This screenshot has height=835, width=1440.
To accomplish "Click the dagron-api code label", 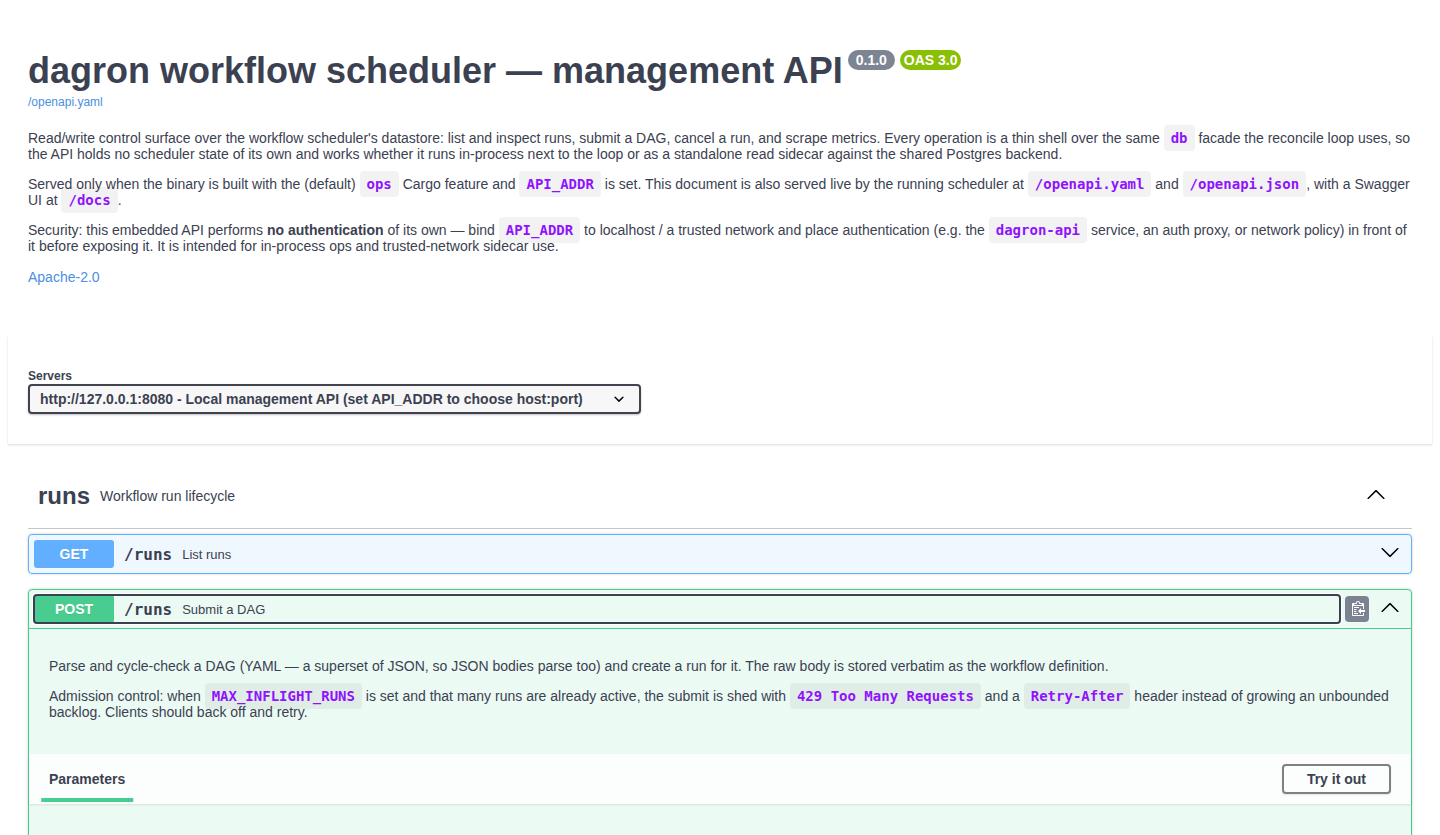I will click(1037, 230).
